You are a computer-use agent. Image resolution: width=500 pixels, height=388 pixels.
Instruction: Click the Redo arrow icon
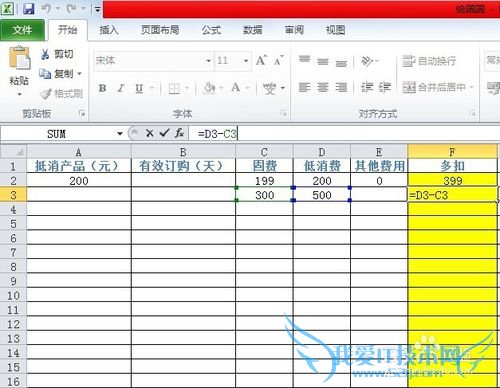(x=72, y=9)
